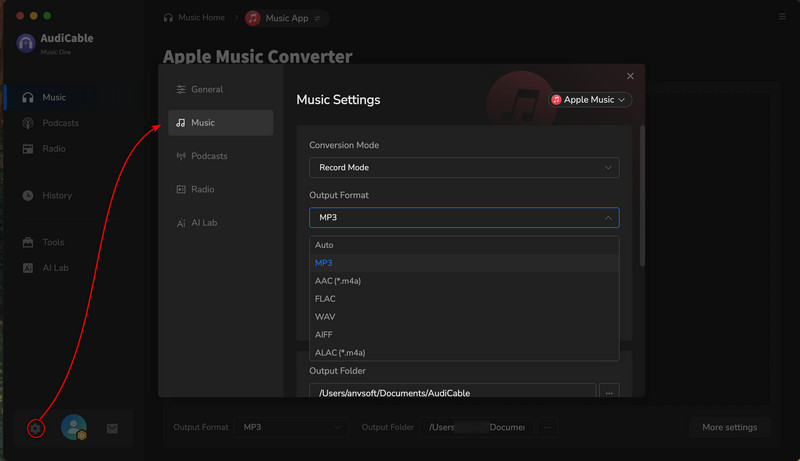Screen dimensions: 800x461
Task: Choose MP3 in format list
Action: tap(464, 263)
